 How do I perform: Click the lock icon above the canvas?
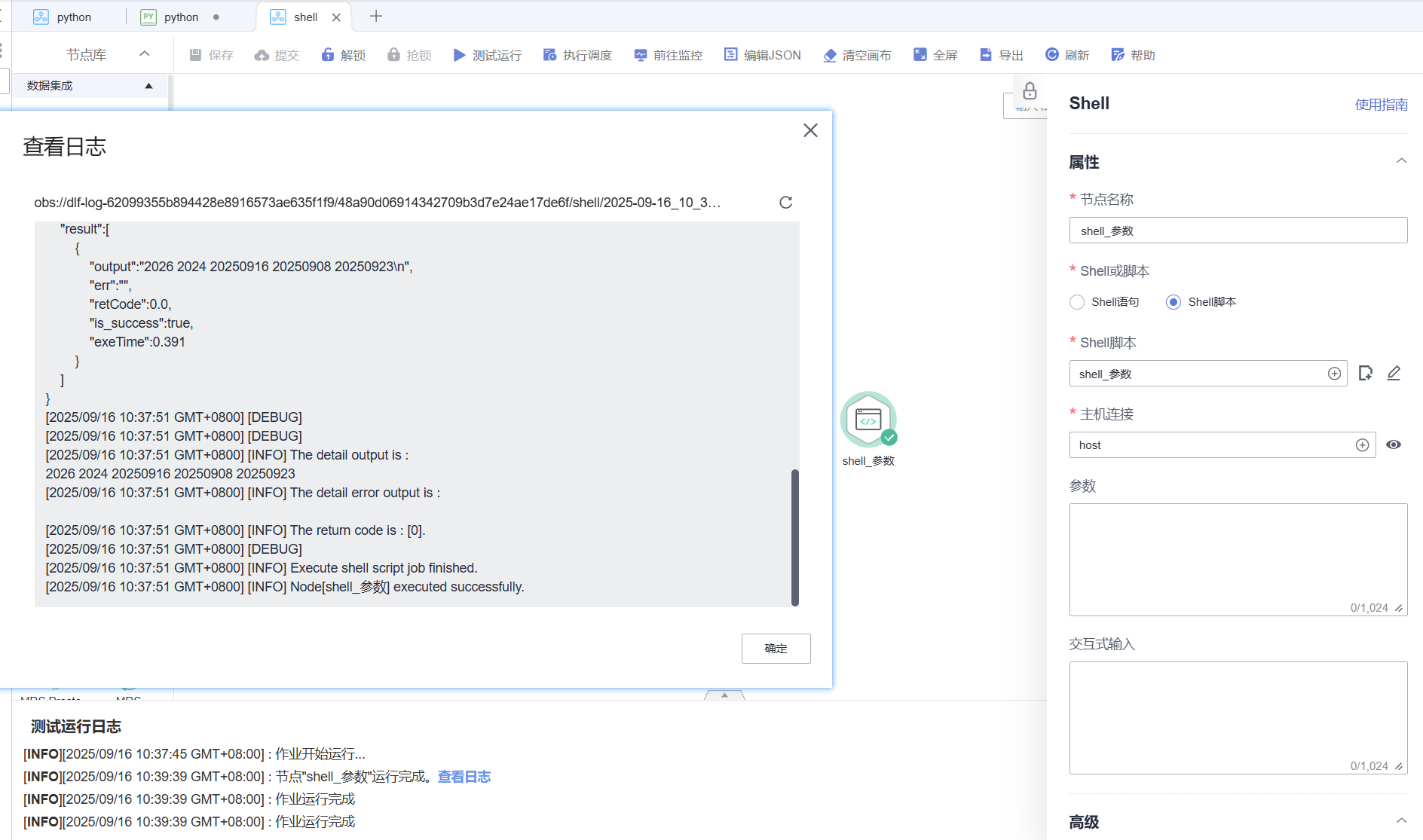tap(1030, 91)
